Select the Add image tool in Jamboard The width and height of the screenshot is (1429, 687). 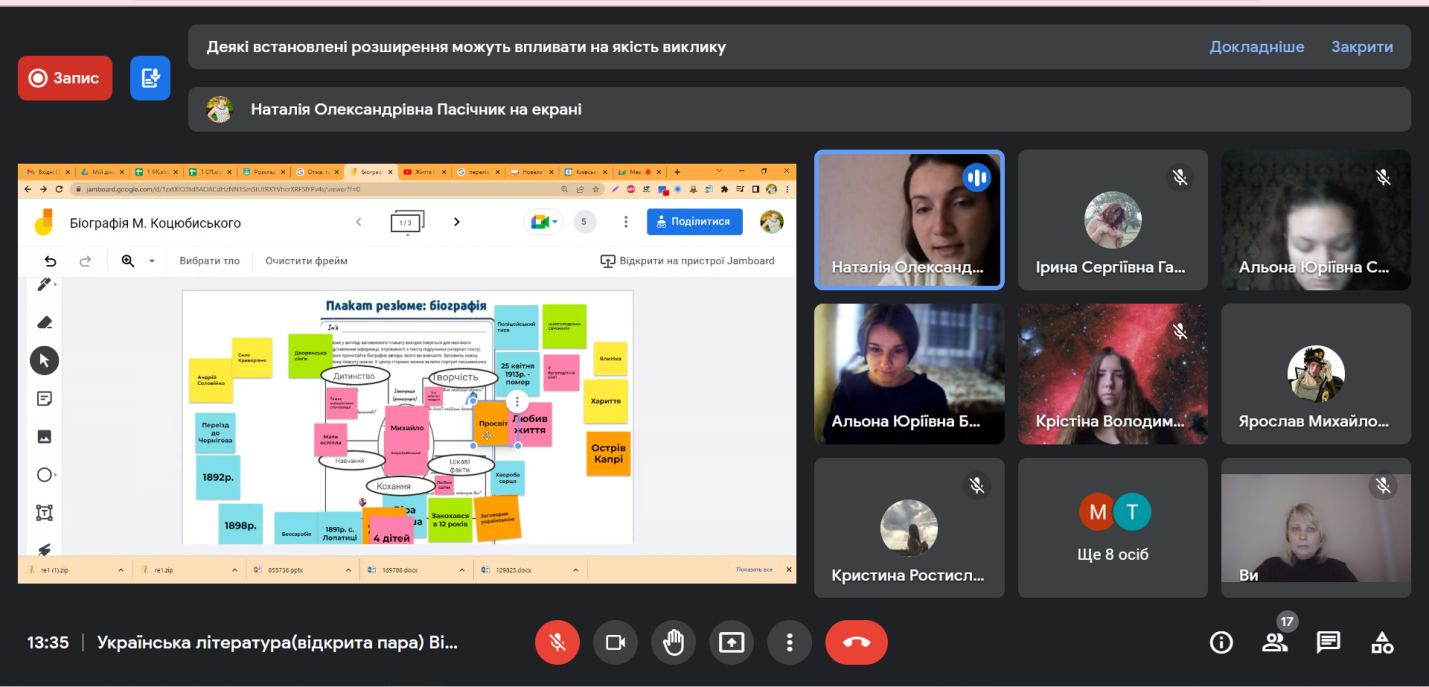pyautogui.click(x=44, y=436)
